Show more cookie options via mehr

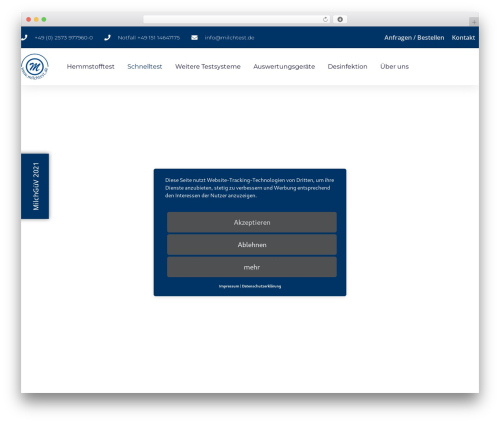pos(252,267)
